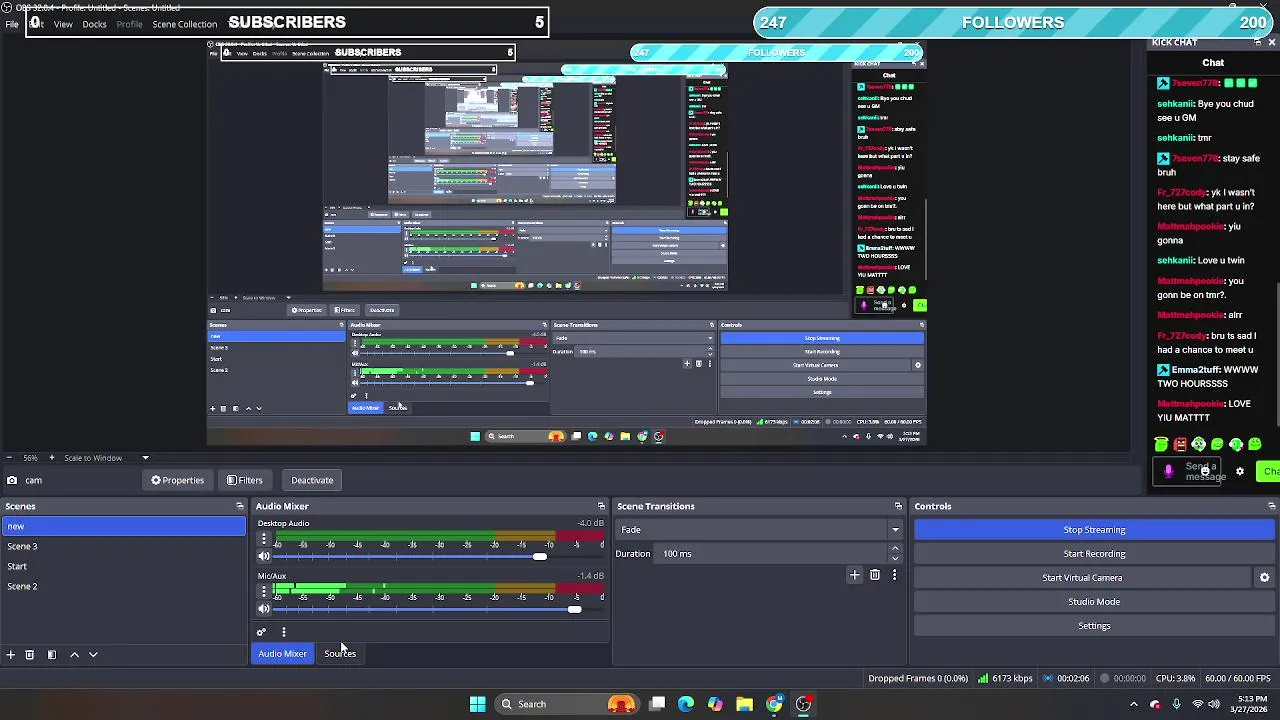Open Google Chrome from the taskbar
This screenshot has height=720, width=1280.
point(774,704)
